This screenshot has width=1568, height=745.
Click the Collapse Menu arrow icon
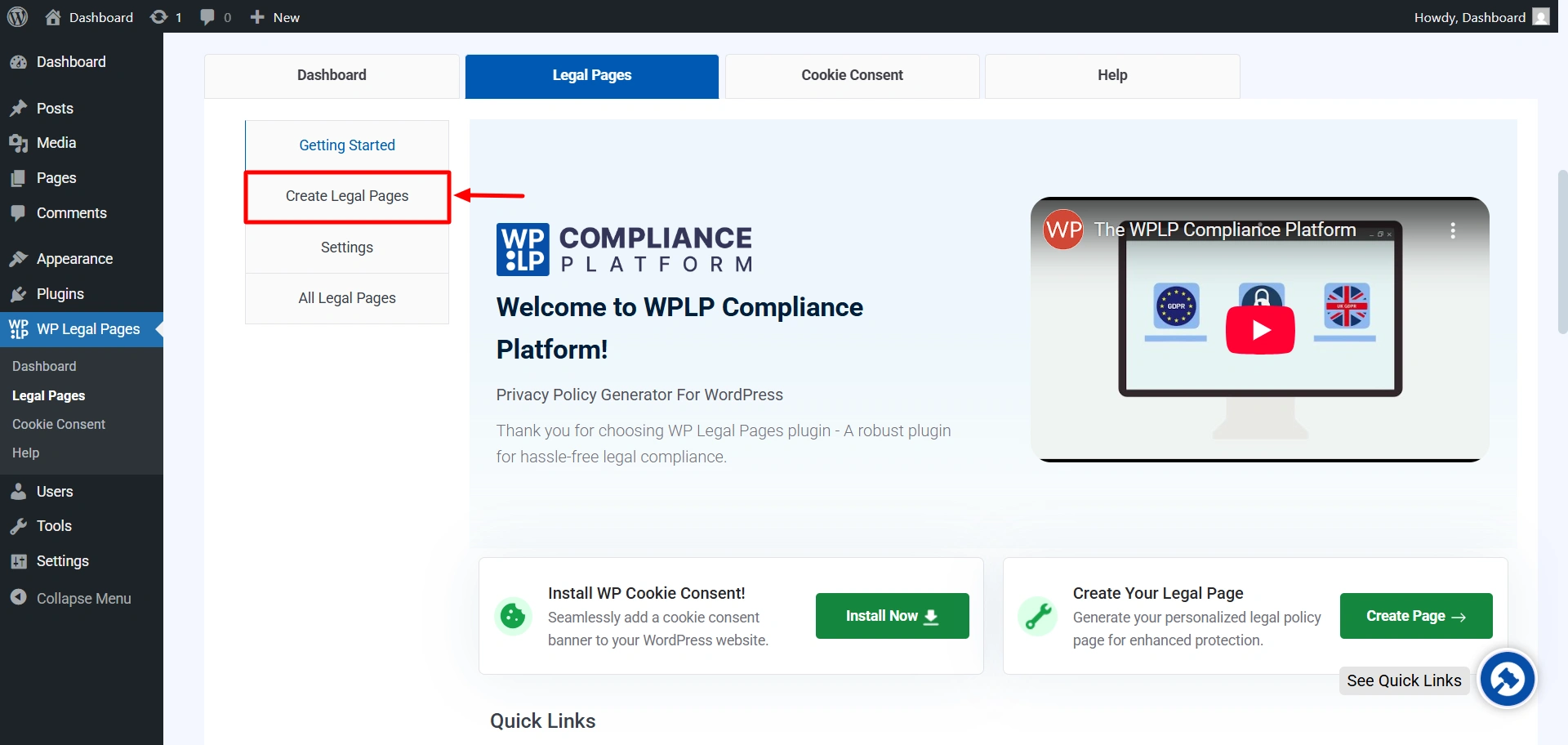18,598
